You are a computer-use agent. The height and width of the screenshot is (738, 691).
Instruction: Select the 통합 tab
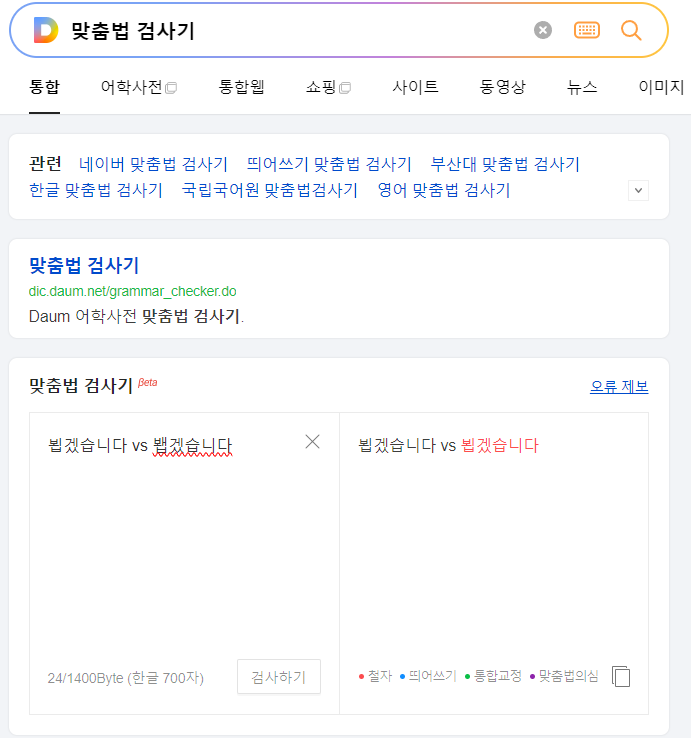44,87
